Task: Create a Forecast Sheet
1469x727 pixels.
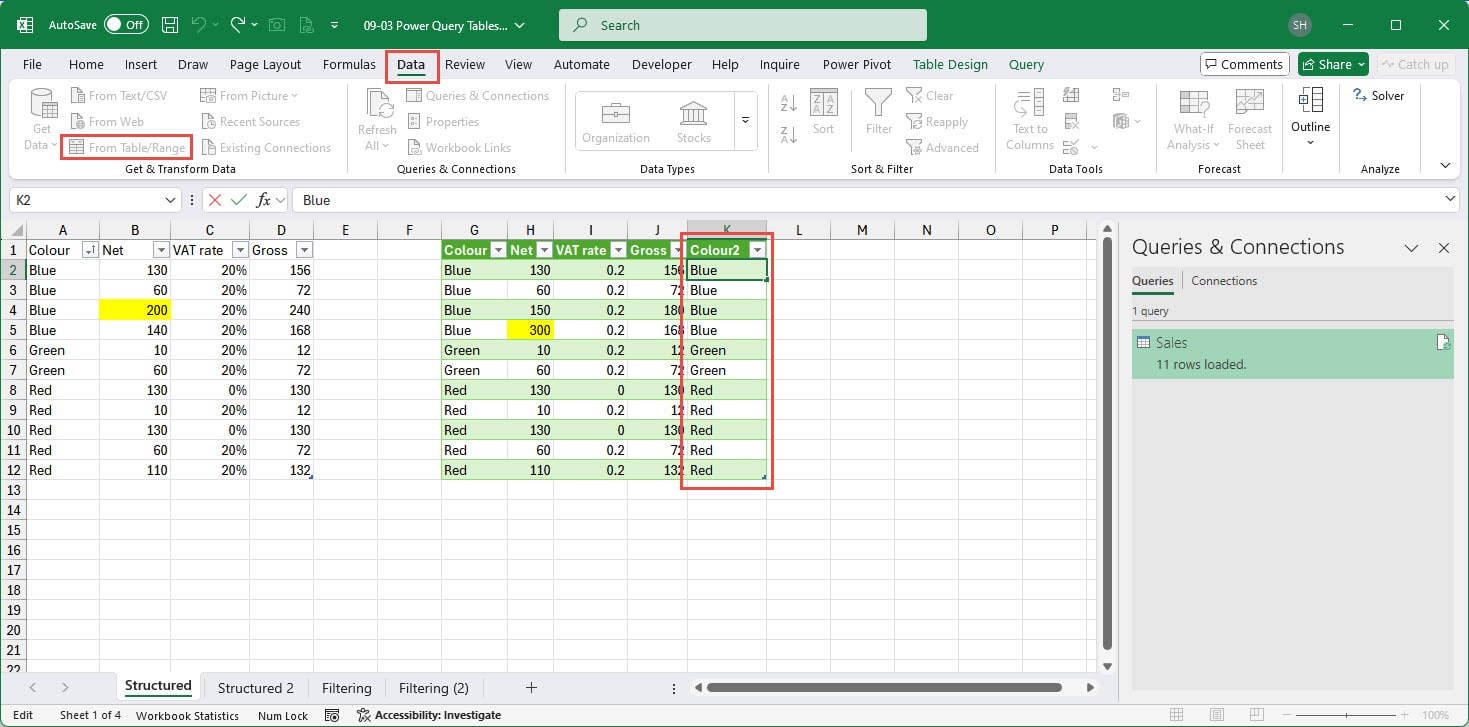Action: 1249,118
